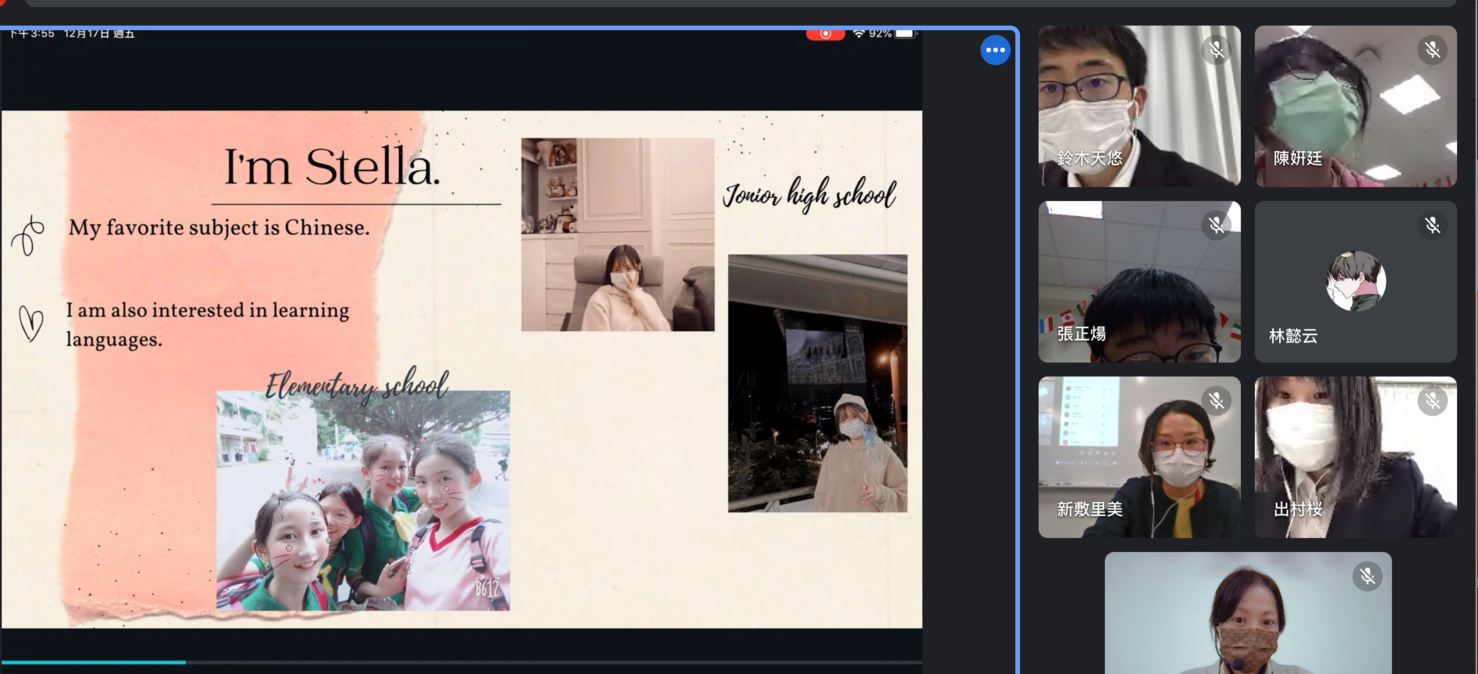Click the "I'm Stella." slide title
This screenshot has width=1478, height=674.
click(x=331, y=167)
